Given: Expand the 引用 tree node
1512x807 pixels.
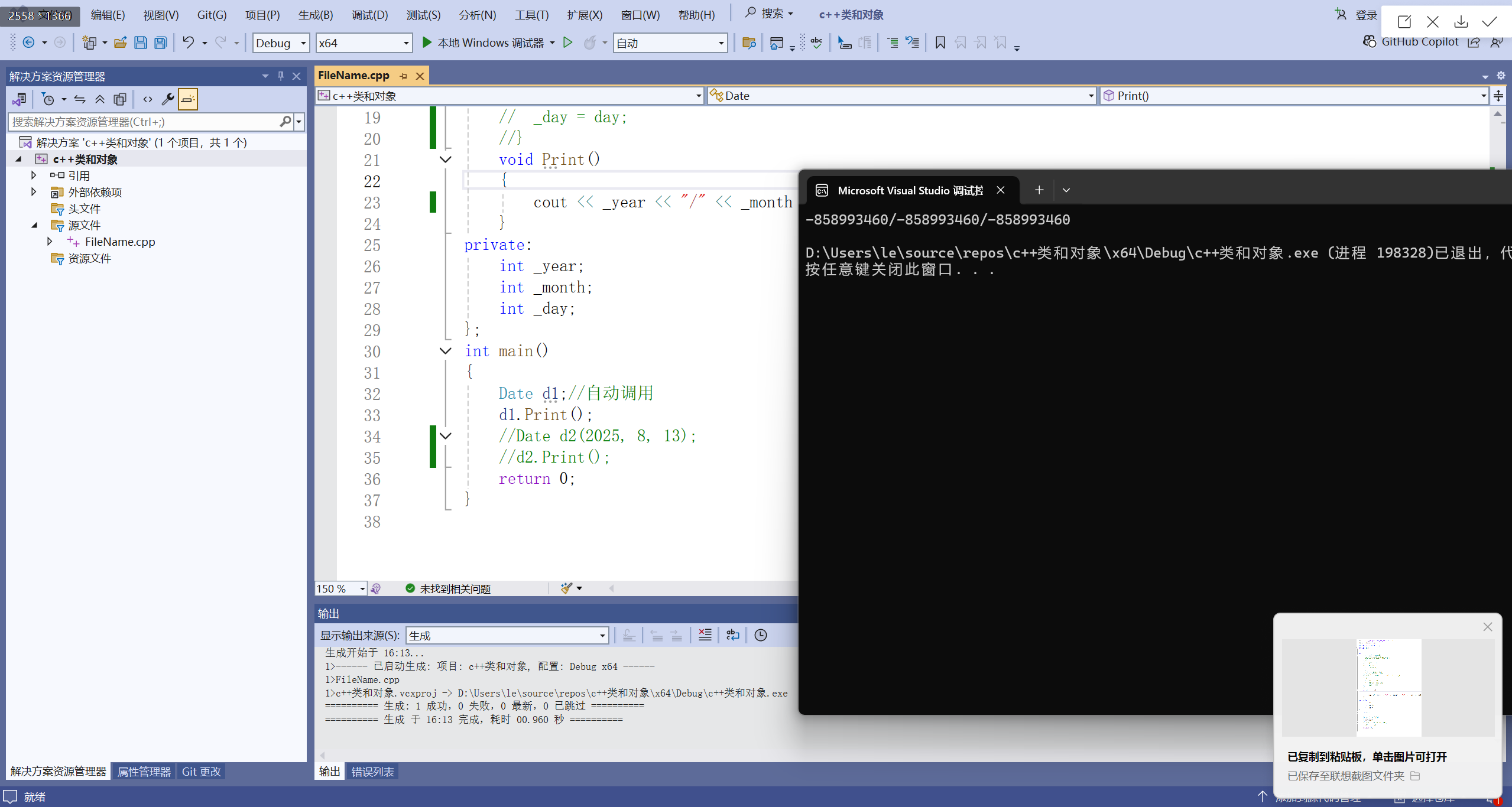Looking at the screenshot, I should pyautogui.click(x=34, y=175).
